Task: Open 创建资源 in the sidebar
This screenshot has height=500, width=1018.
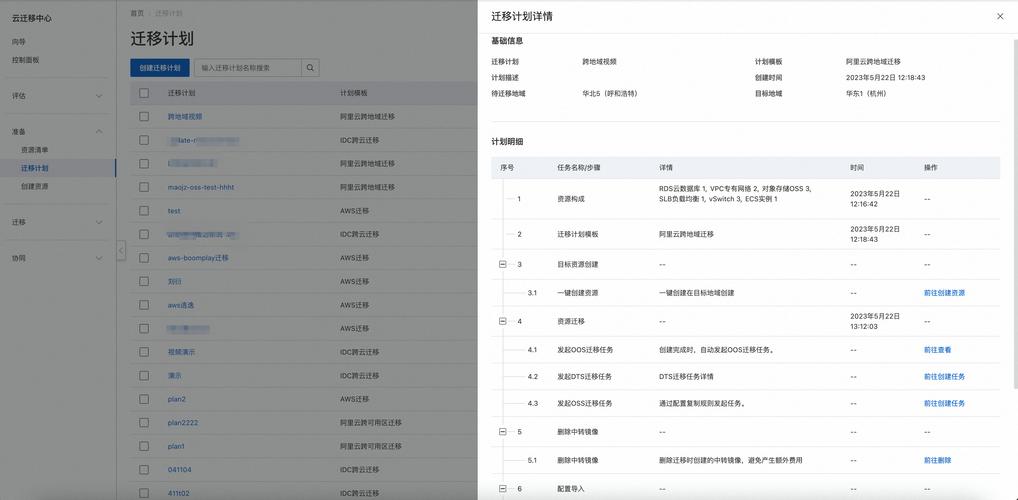Action: coord(34,186)
